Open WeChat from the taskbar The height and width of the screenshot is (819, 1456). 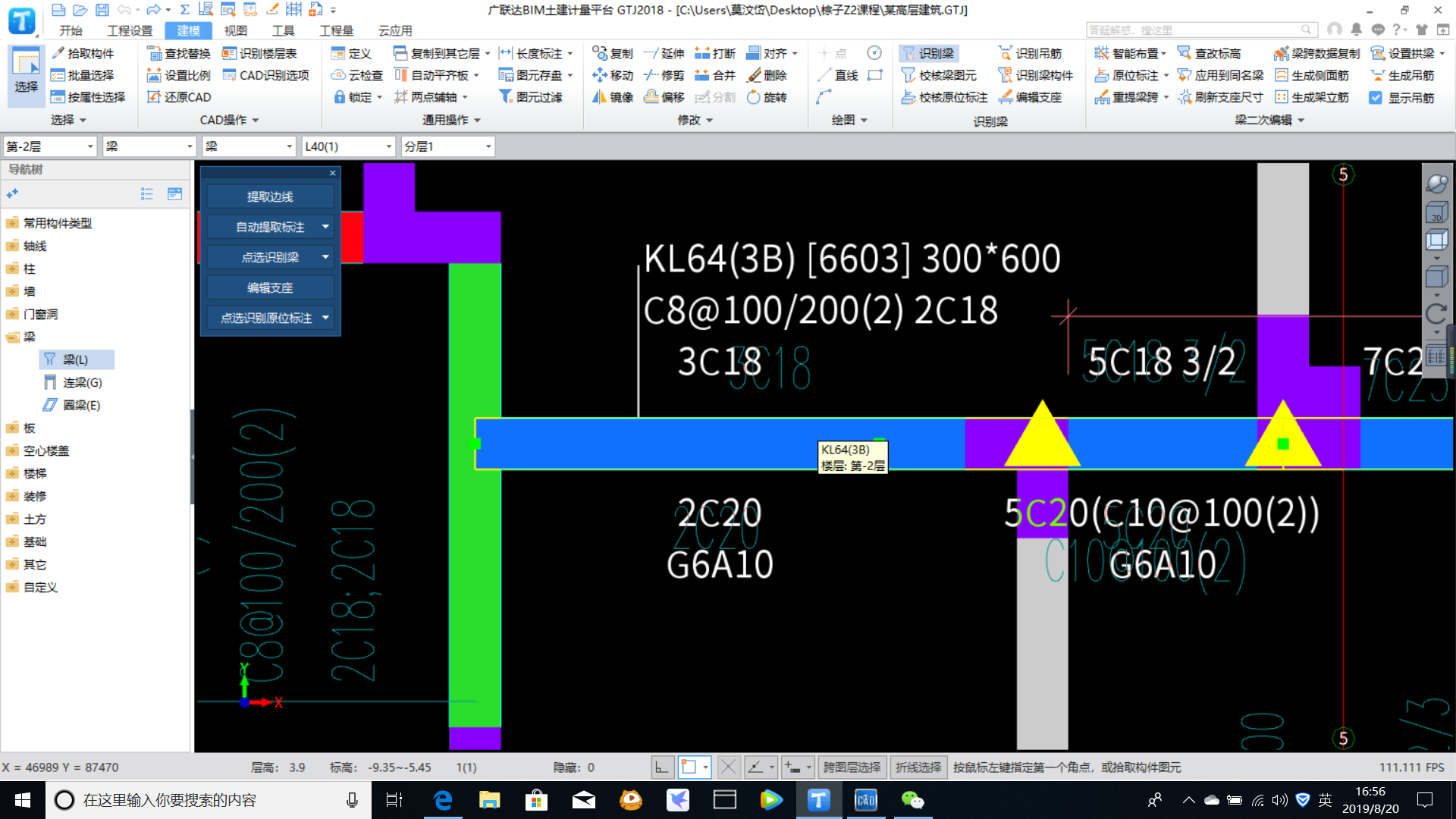[912, 800]
